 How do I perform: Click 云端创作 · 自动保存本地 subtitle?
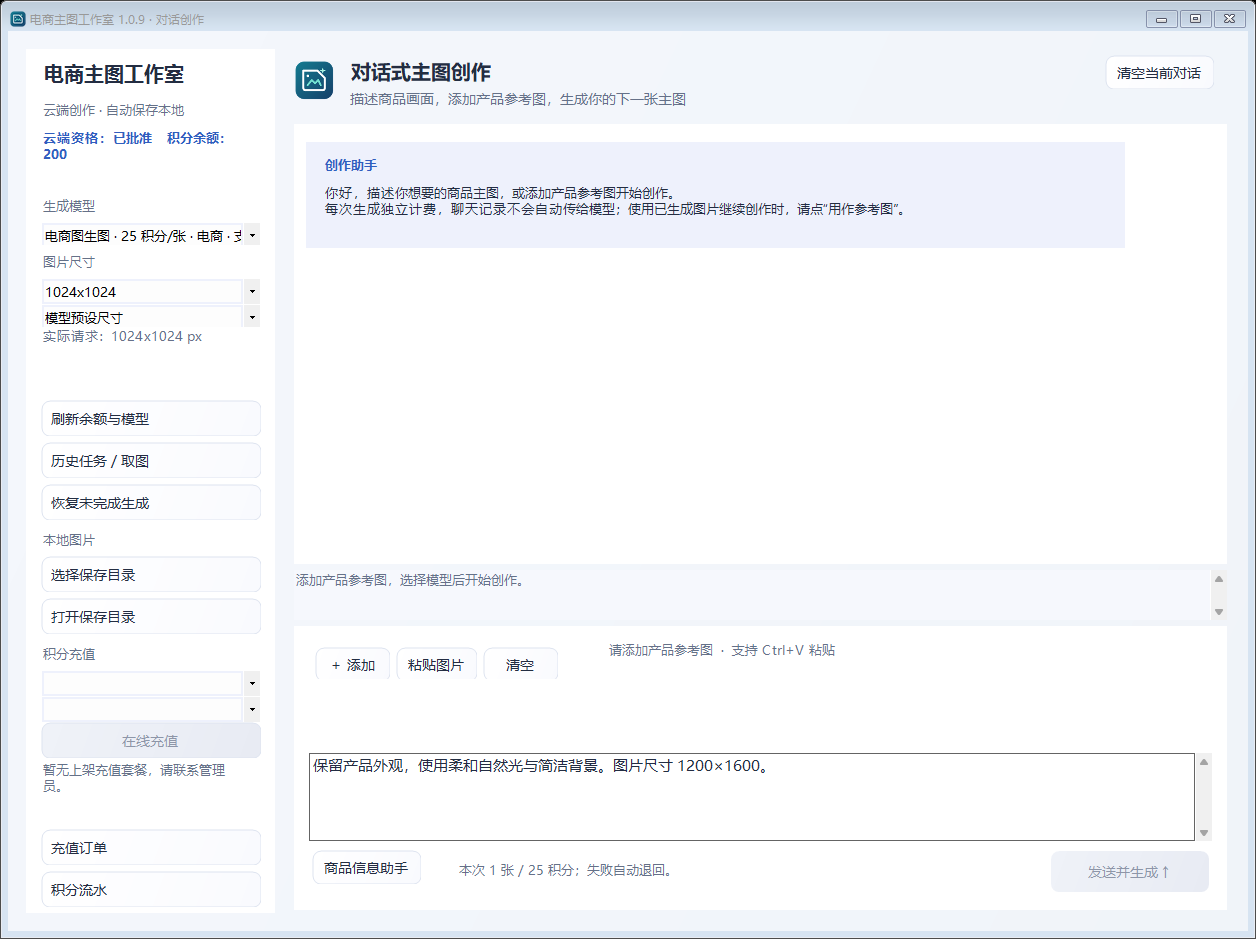tap(113, 110)
